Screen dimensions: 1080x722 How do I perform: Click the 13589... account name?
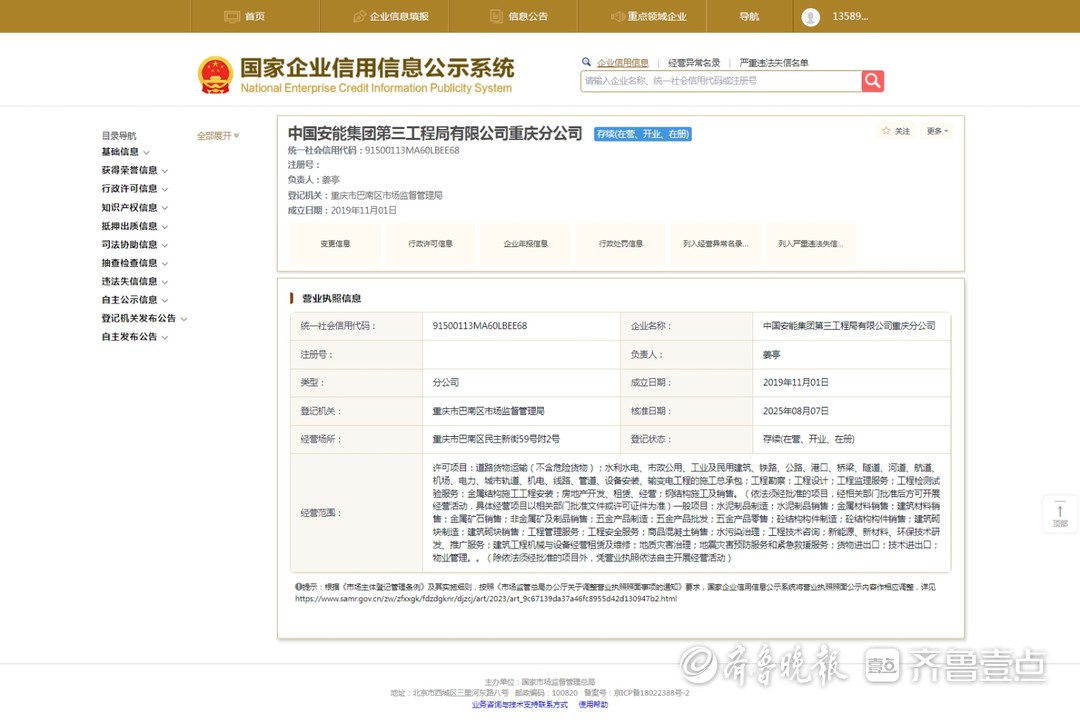850,17
